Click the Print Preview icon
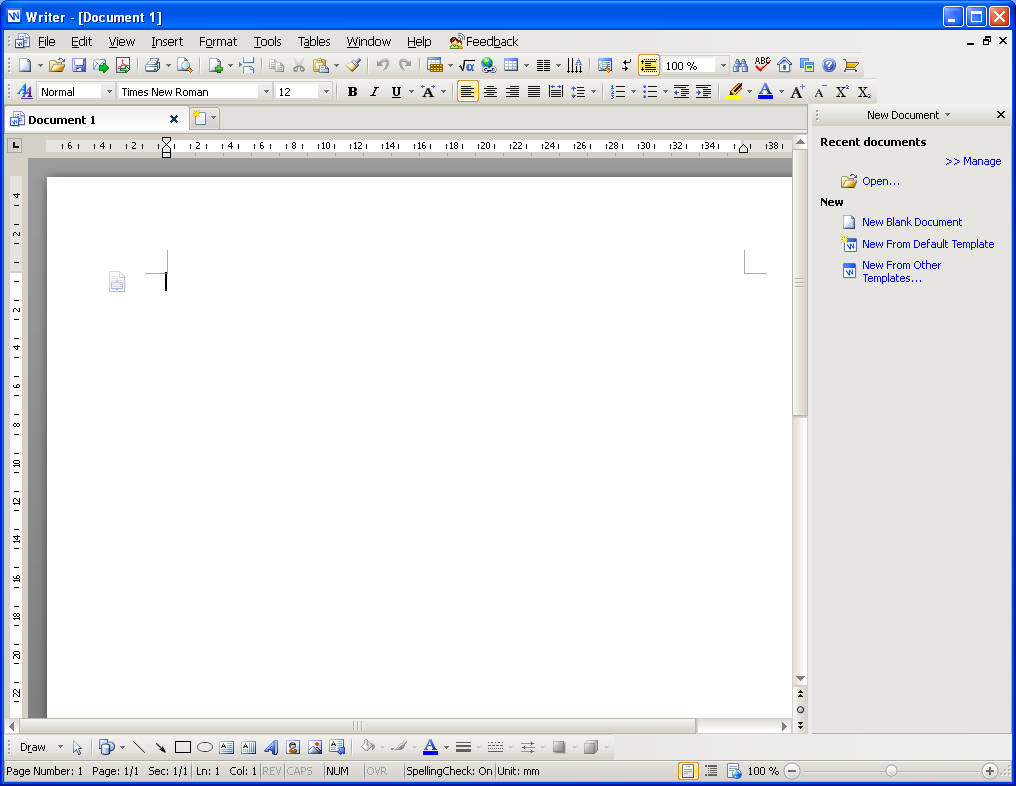The image size is (1016, 786). click(x=184, y=66)
